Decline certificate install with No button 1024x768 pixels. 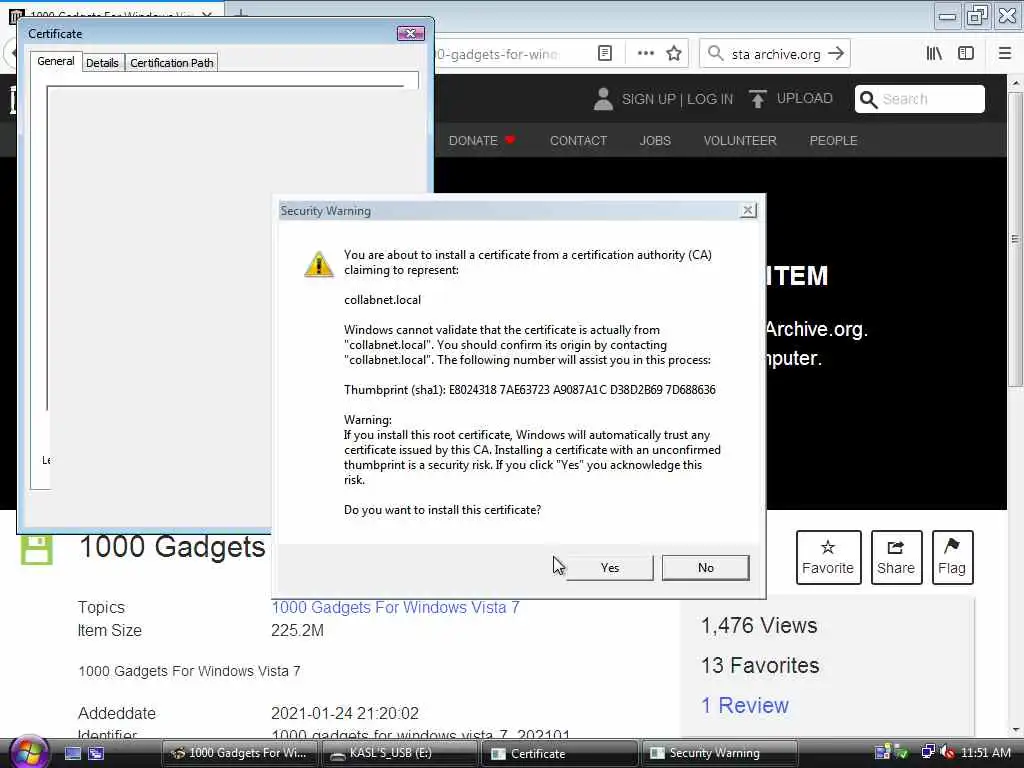click(x=705, y=568)
